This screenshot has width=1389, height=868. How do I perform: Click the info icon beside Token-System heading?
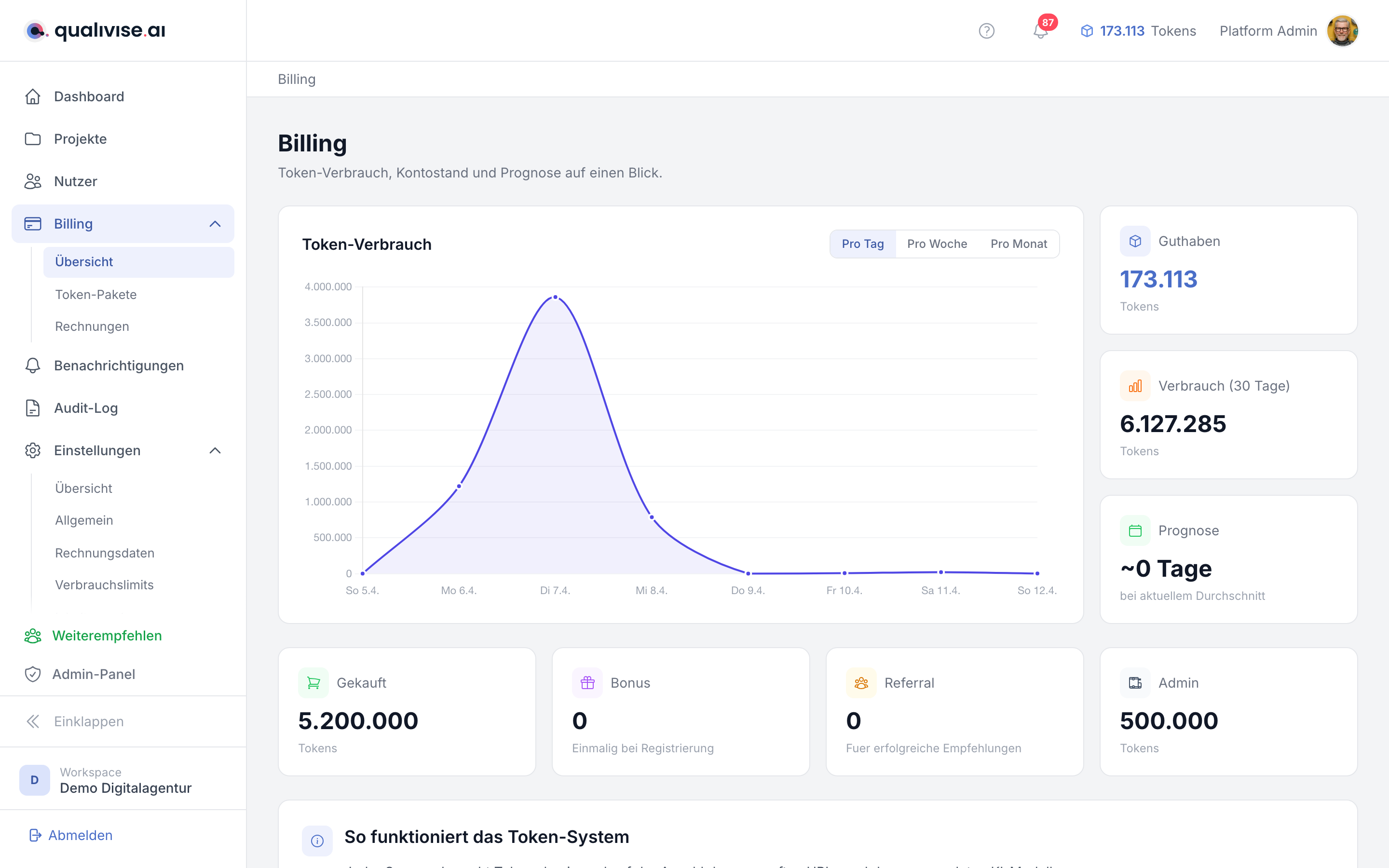317,841
